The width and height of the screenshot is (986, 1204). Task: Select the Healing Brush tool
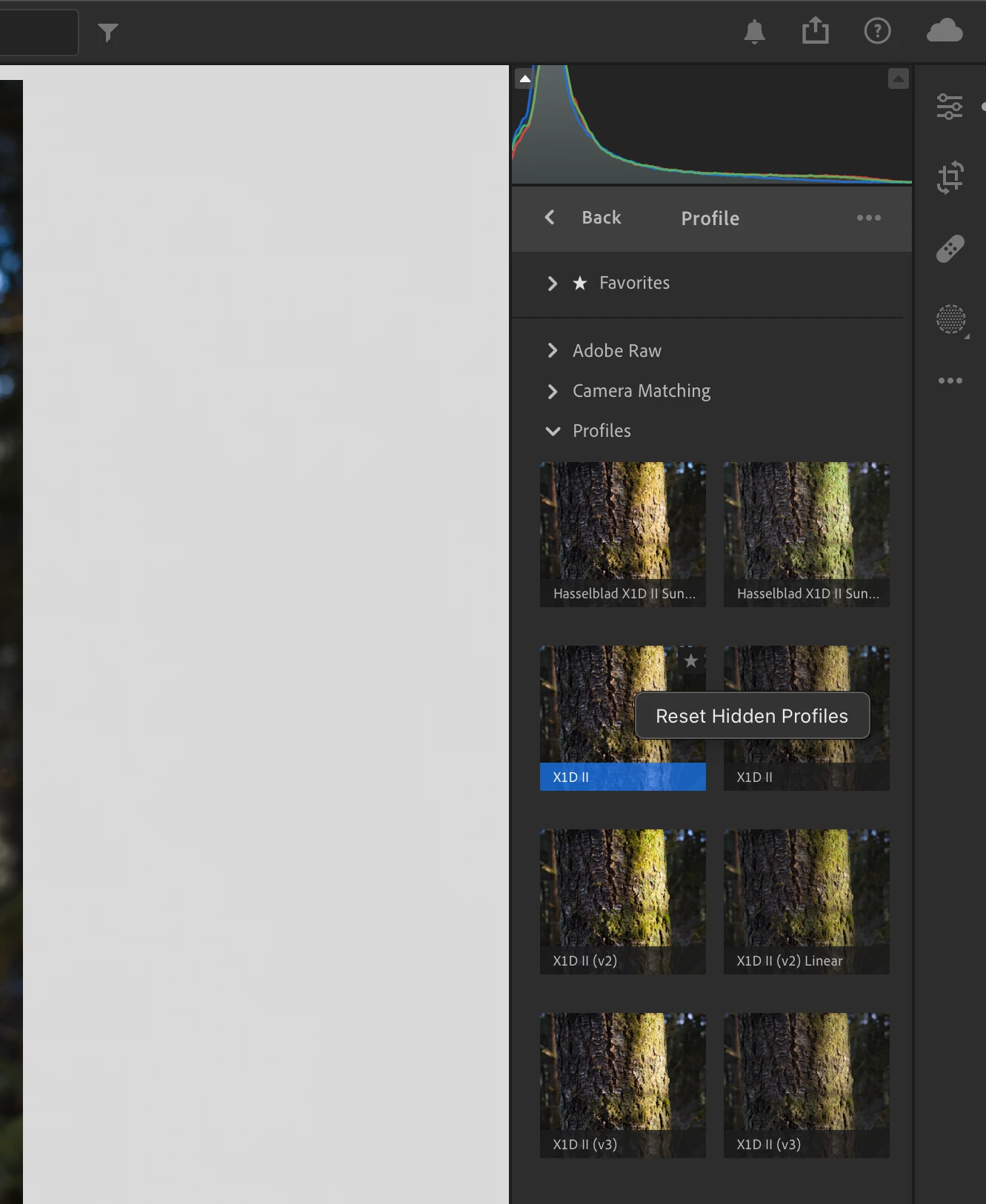coord(950,249)
